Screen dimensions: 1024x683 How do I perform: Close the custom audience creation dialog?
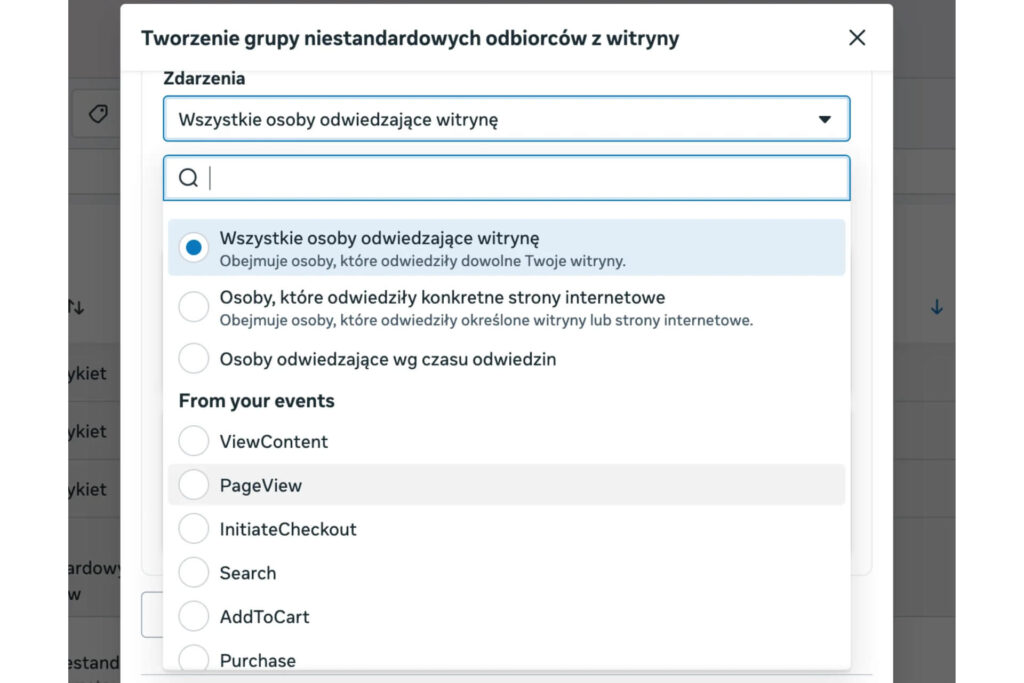click(857, 38)
